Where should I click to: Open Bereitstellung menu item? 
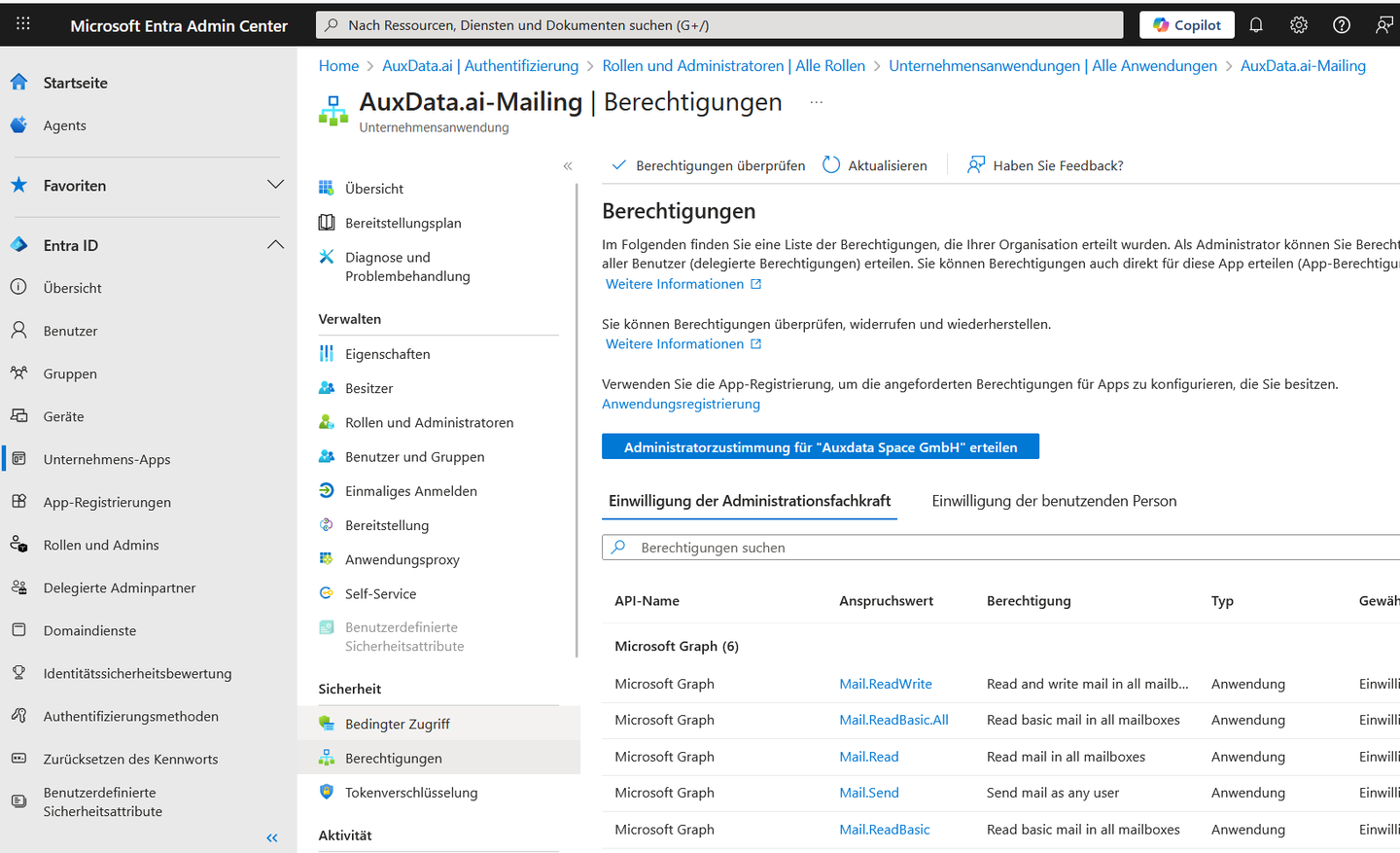click(x=387, y=525)
